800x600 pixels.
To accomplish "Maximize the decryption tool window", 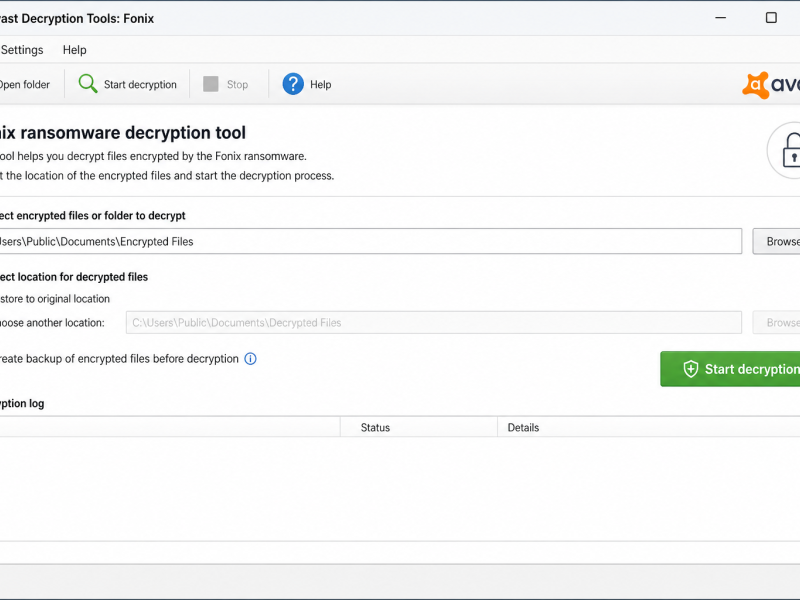I will (x=771, y=18).
